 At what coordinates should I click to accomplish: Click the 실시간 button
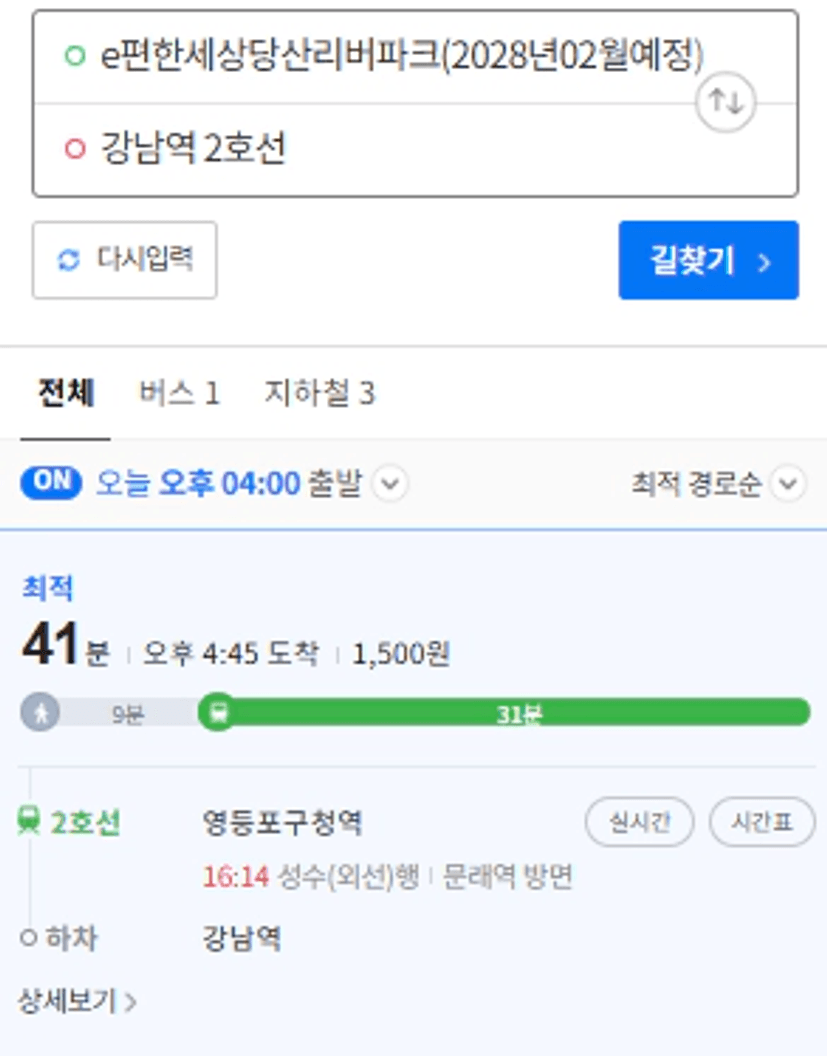tap(640, 822)
